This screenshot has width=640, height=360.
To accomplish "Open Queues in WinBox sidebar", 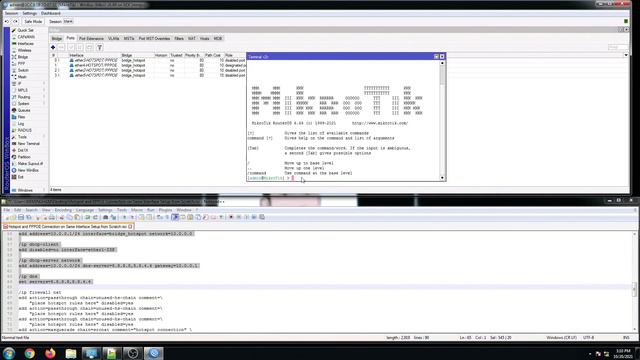I will coord(24,110).
